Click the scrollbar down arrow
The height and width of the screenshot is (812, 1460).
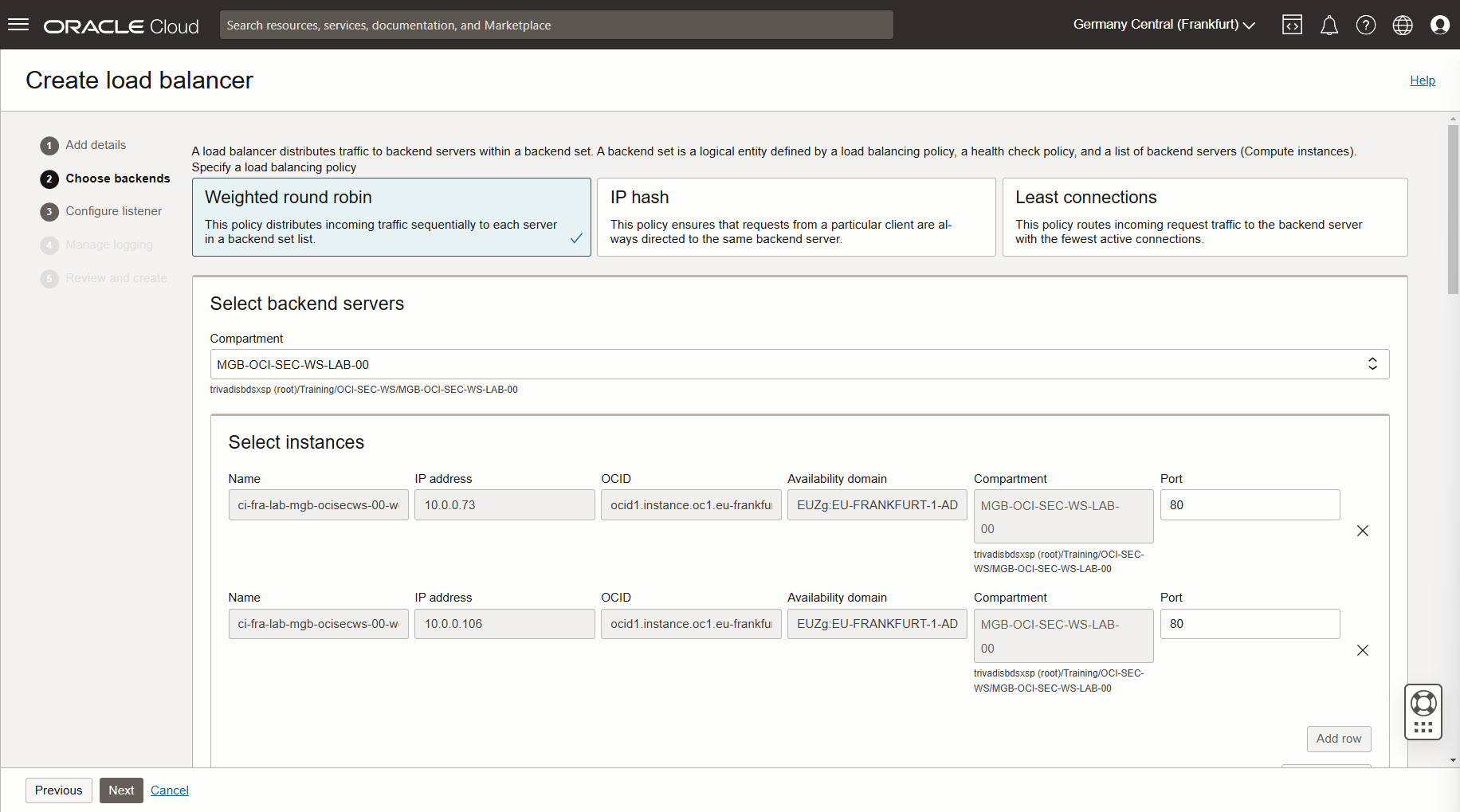click(x=1454, y=760)
